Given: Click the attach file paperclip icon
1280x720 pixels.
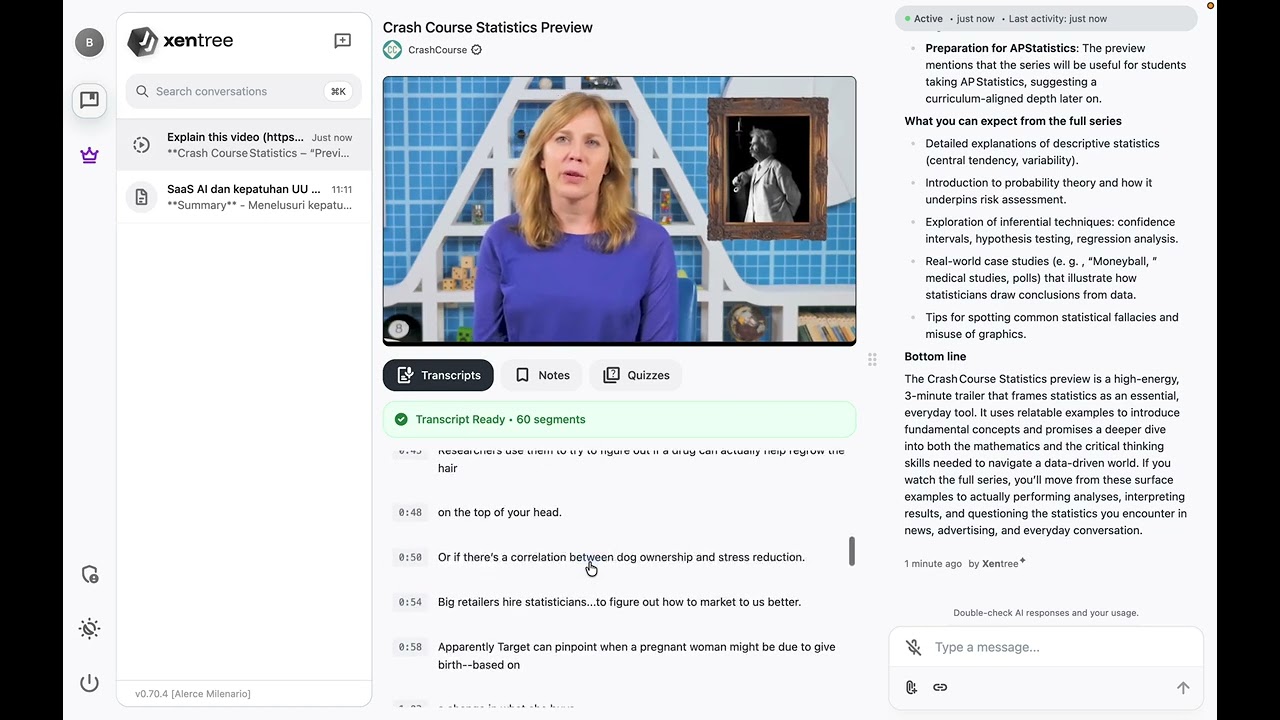Looking at the screenshot, I should click(911, 687).
